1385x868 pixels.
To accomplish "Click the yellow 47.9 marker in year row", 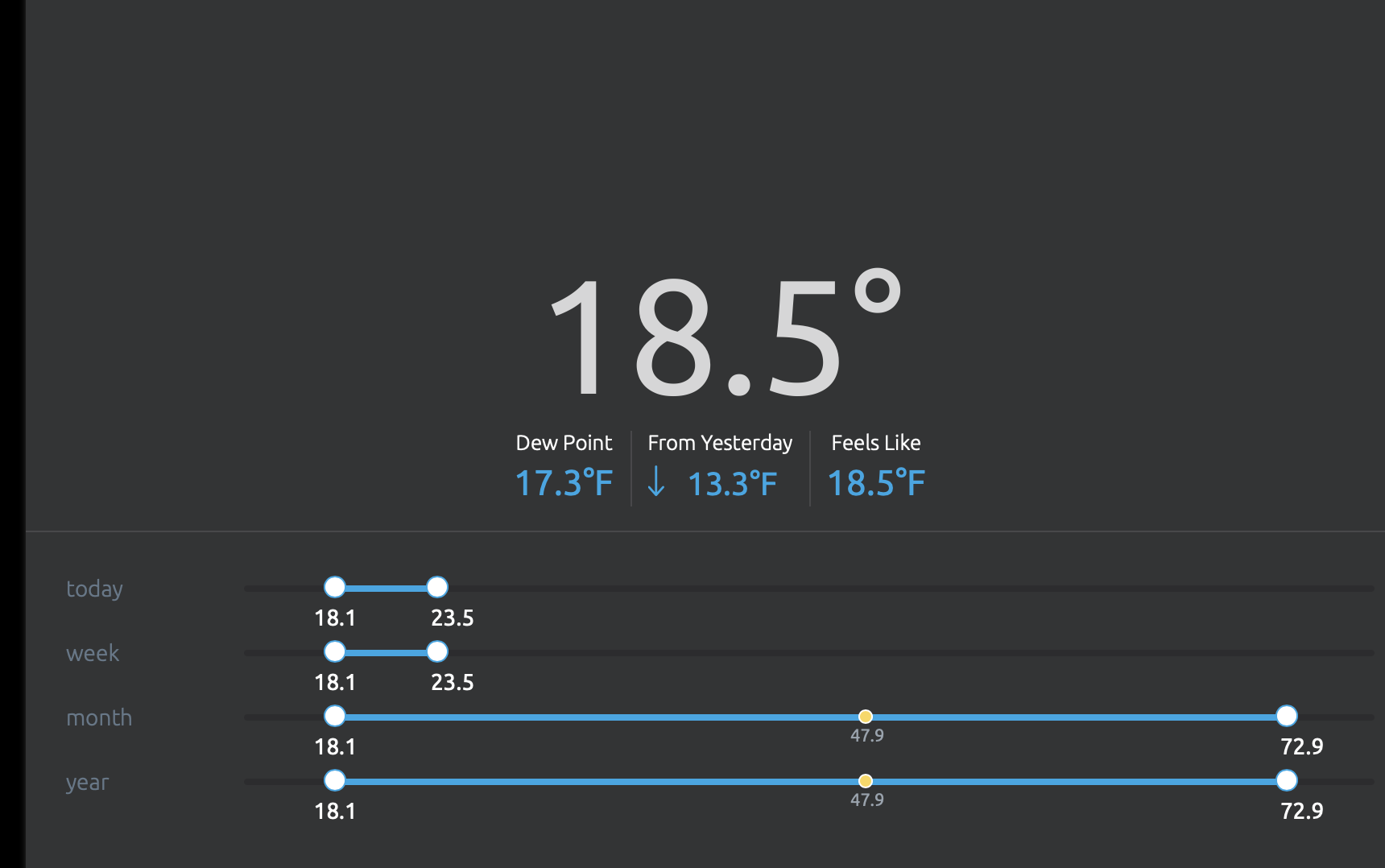I will 865,781.
